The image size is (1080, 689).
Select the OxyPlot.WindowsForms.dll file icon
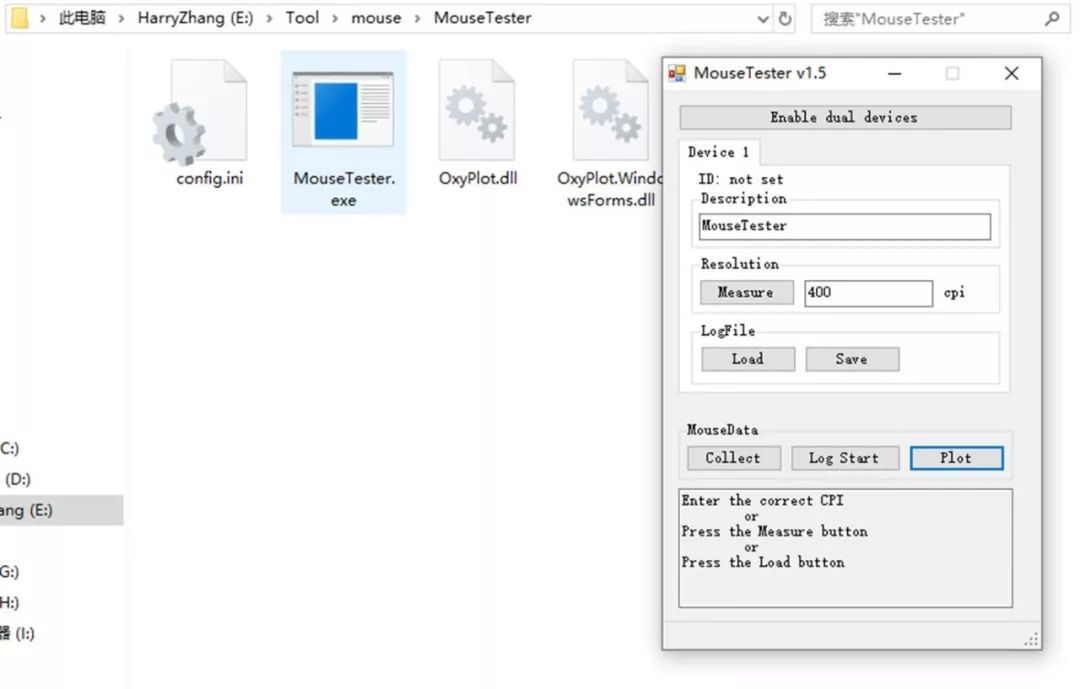(611, 110)
